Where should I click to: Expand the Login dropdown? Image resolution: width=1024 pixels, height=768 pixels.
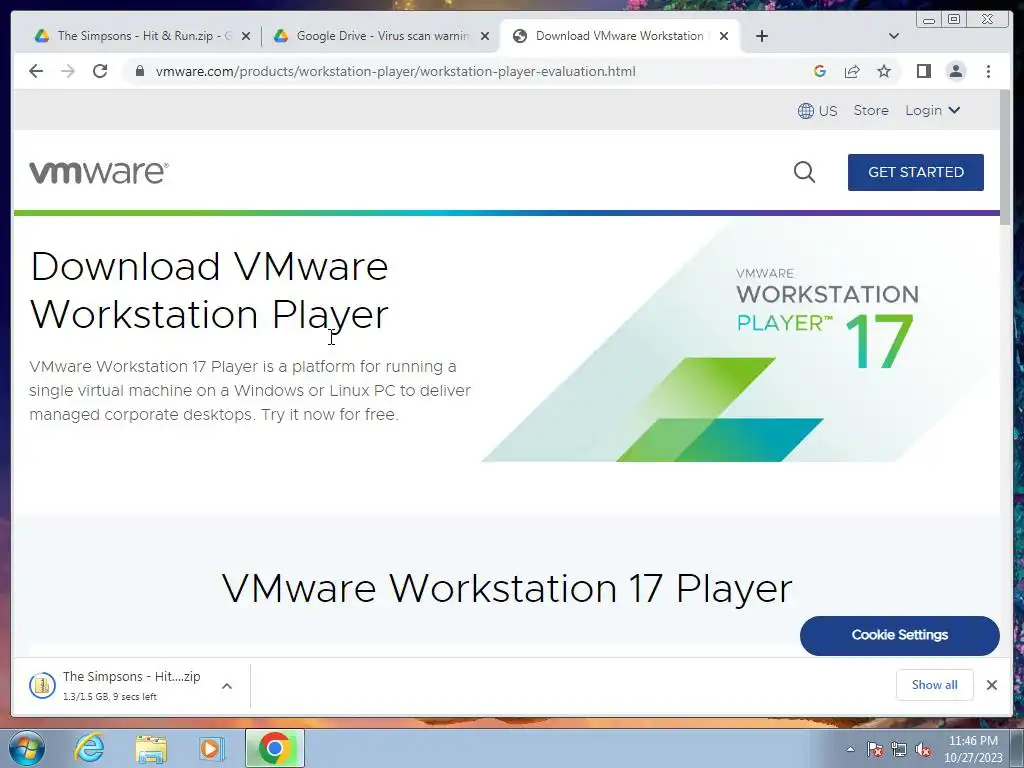pos(933,110)
